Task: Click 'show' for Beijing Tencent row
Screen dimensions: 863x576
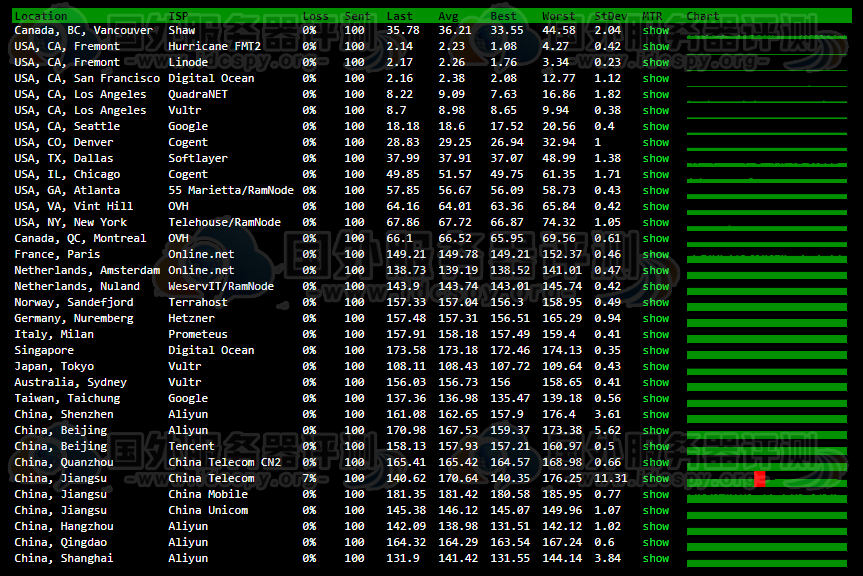Action: tap(656, 446)
